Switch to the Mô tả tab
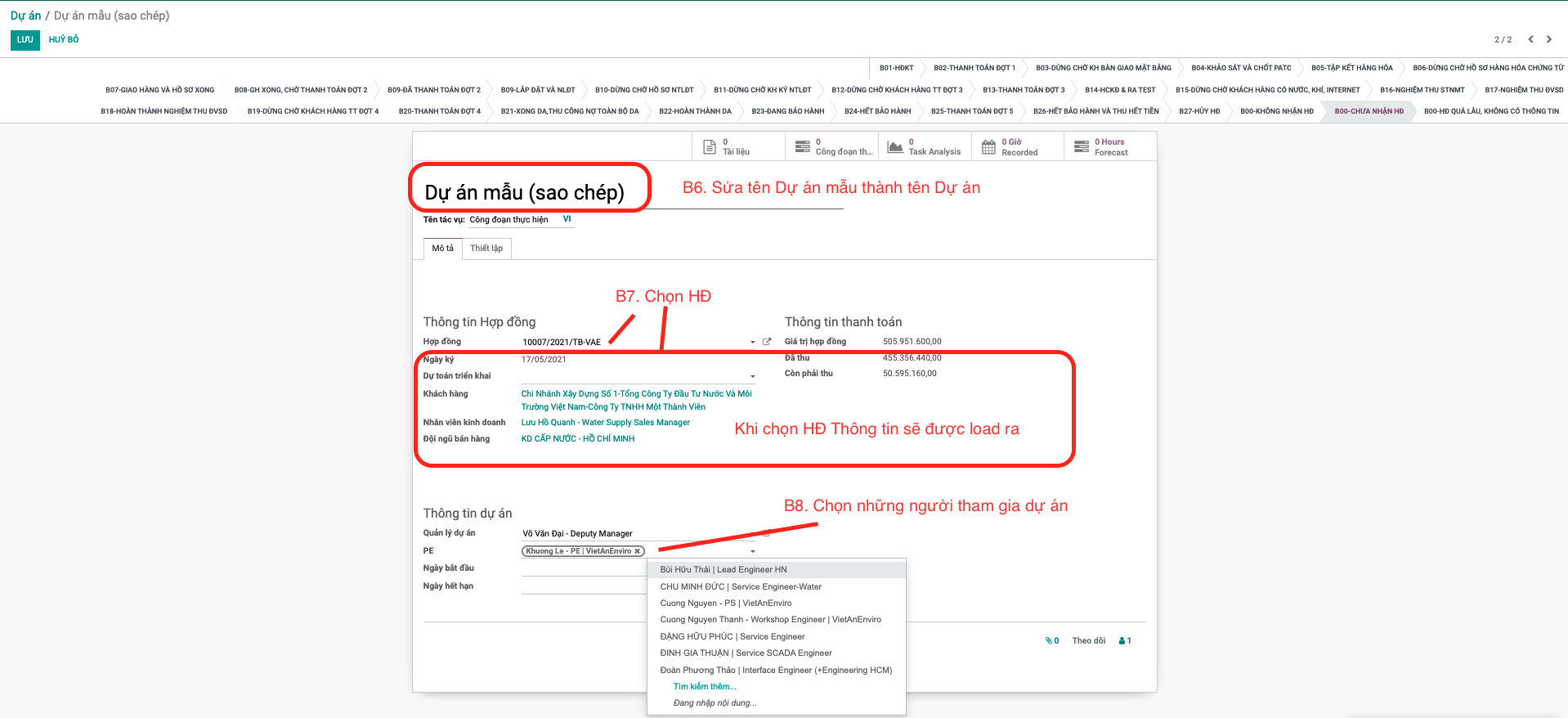 (443, 249)
